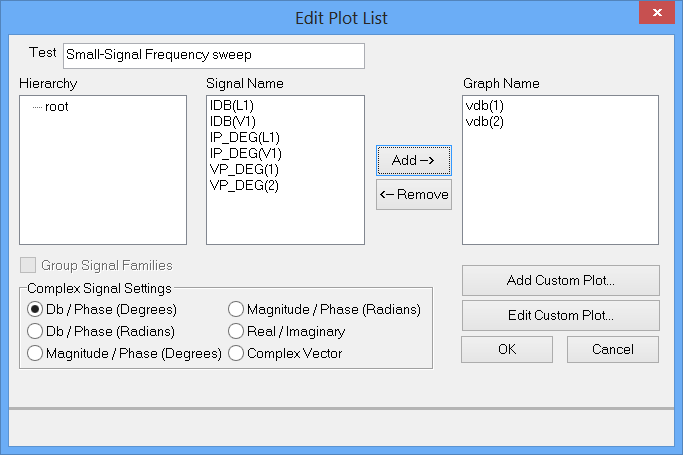This screenshot has width=683, height=455.
Task: Select vdb(1) in Graph Name list
Action: (482, 105)
